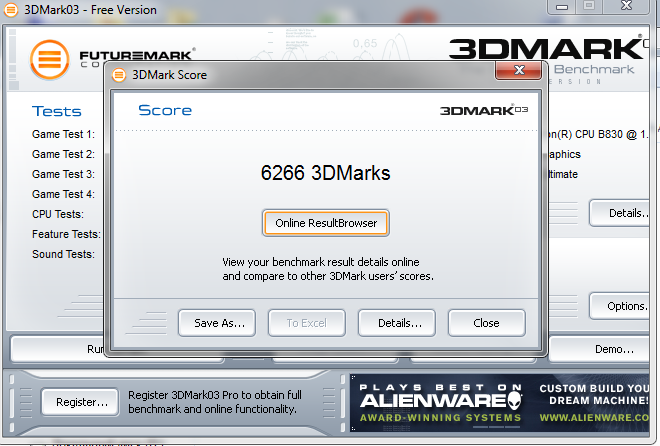This screenshot has height=446, width=660.
Task: Click the 6266 3DMarks score text
Action: (325, 173)
